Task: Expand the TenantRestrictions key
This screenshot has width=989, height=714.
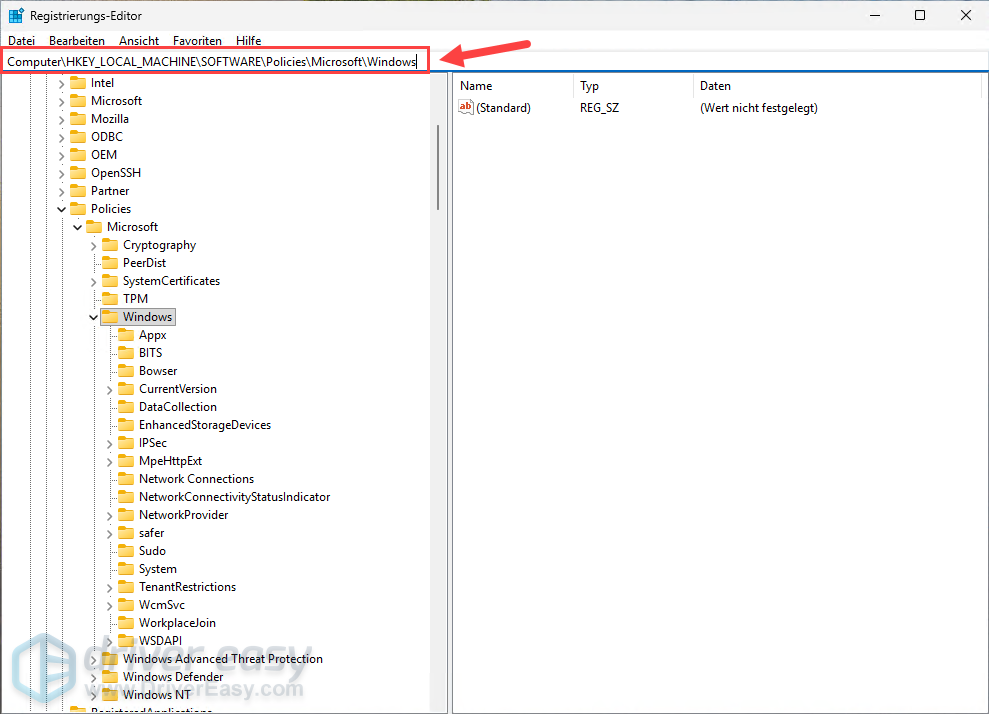Action: coord(109,587)
